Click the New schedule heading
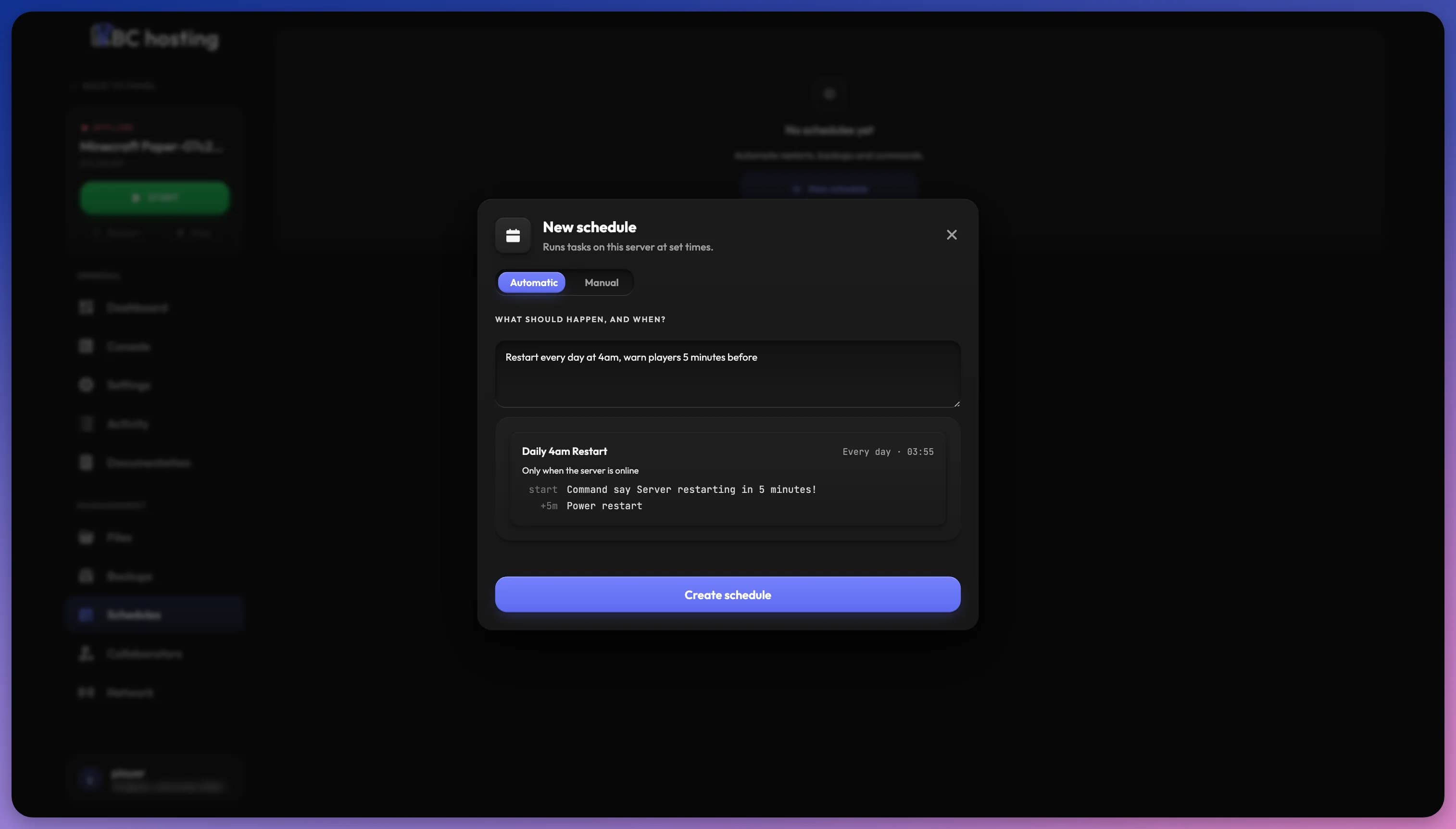This screenshot has height=829, width=1456. coord(589,226)
